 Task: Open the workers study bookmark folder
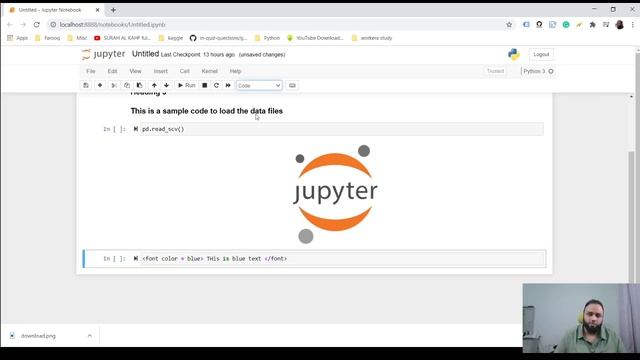tap(372, 38)
